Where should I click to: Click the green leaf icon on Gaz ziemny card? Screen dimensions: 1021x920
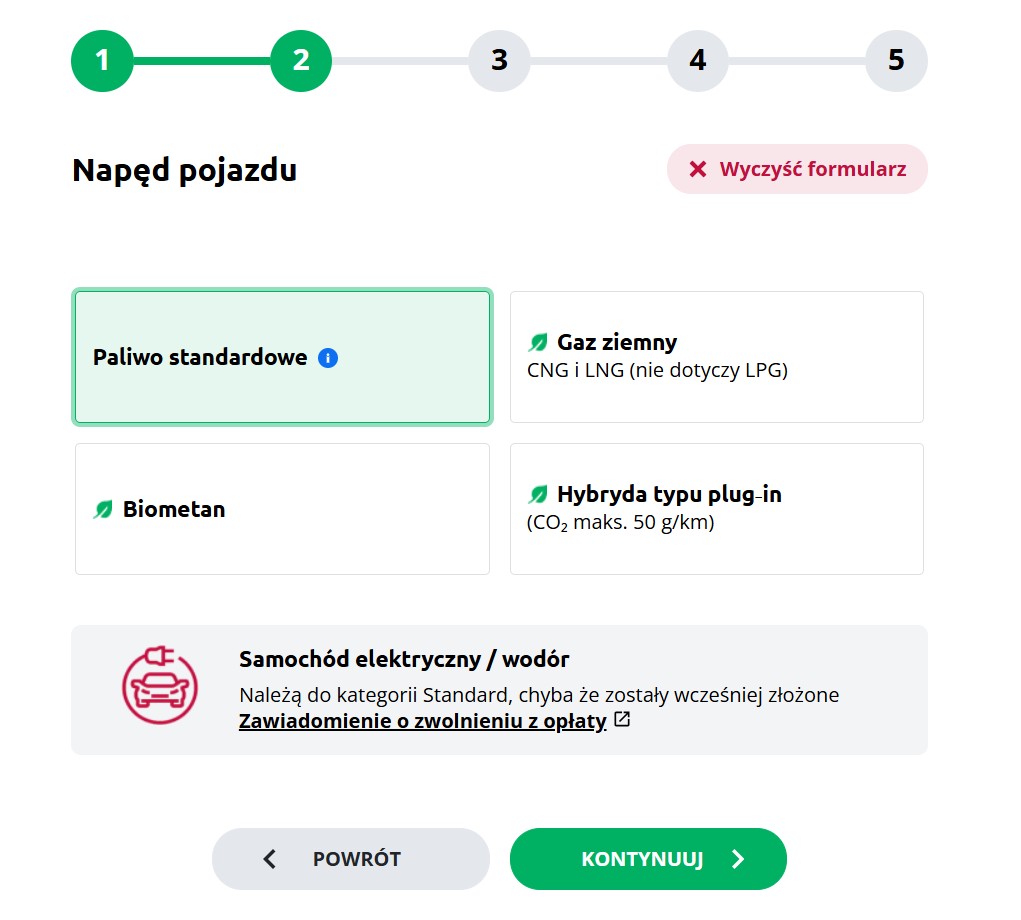(x=536, y=341)
